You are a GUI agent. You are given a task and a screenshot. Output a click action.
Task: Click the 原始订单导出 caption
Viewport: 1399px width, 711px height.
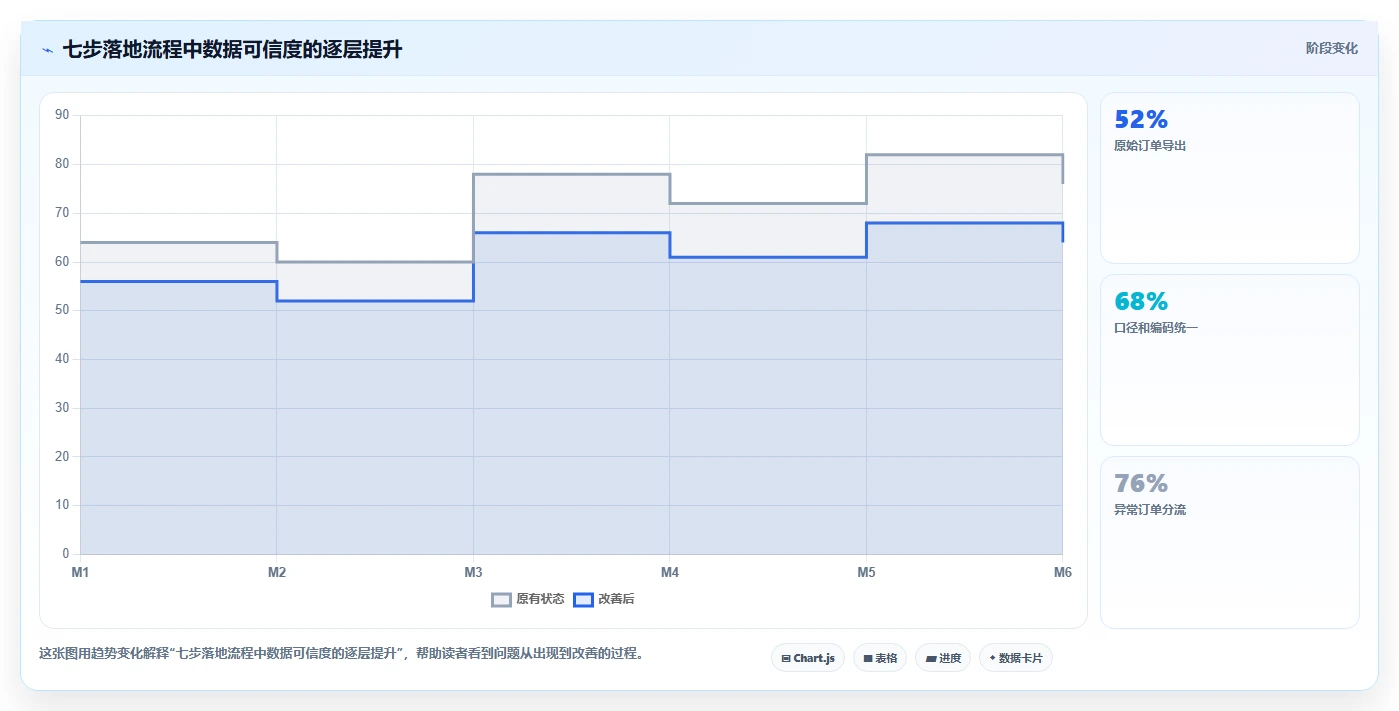point(1150,146)
